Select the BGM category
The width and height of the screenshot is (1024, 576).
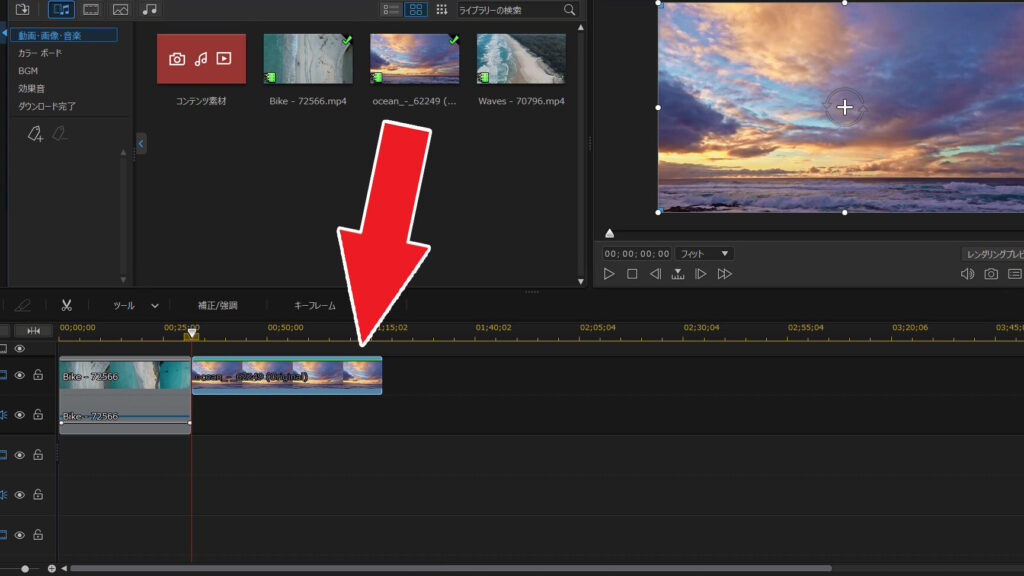[28, 71]
